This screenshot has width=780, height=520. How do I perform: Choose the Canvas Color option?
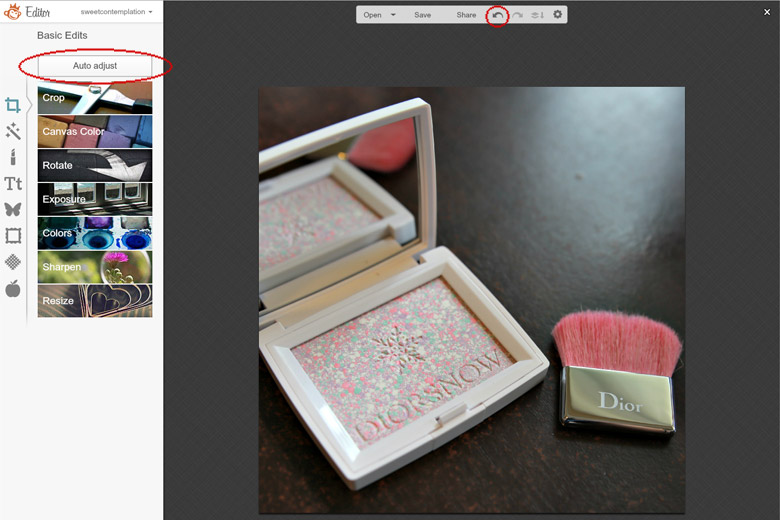(x=95, y=132)
